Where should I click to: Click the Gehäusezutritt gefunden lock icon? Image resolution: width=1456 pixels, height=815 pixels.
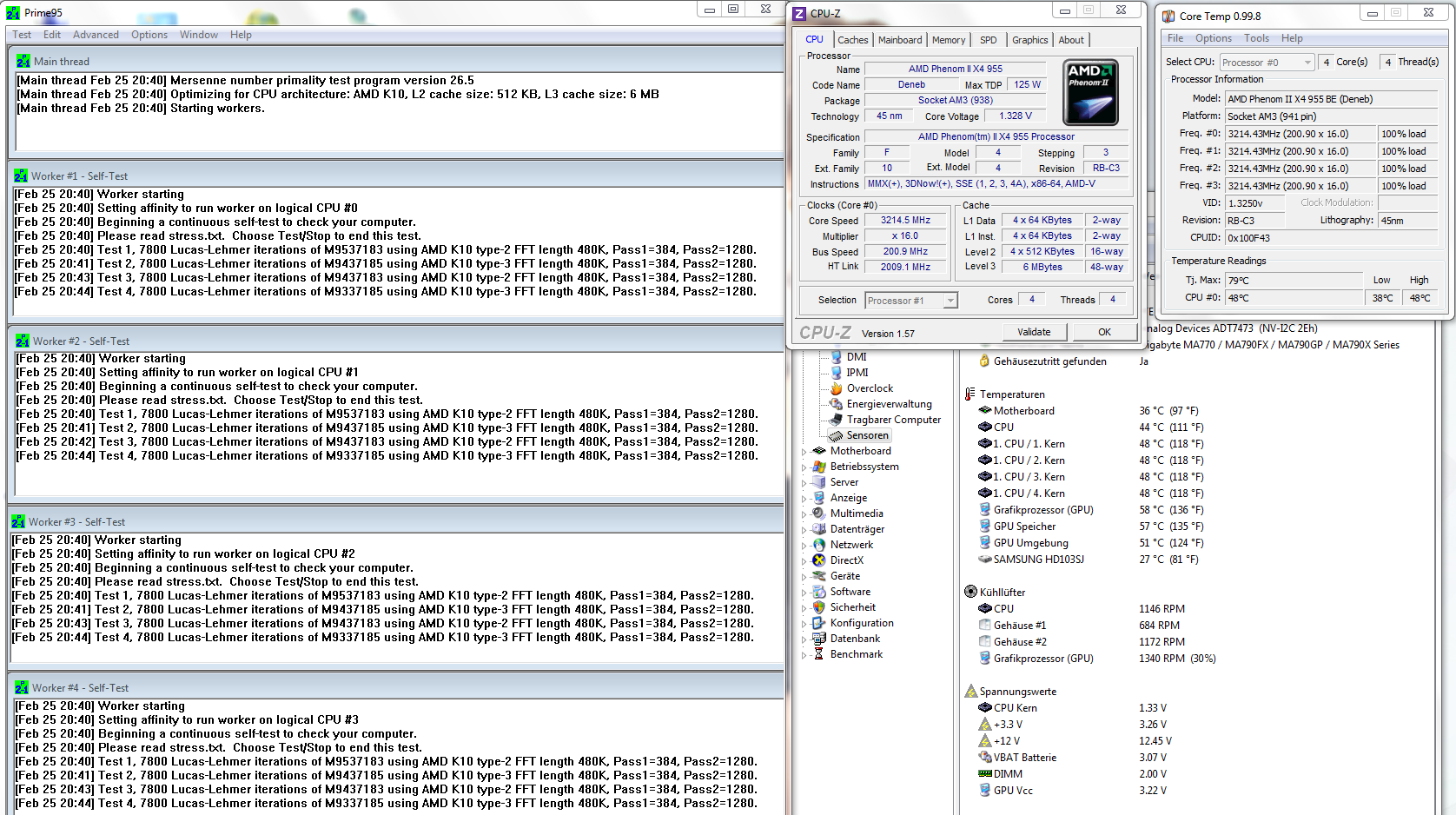984,361
